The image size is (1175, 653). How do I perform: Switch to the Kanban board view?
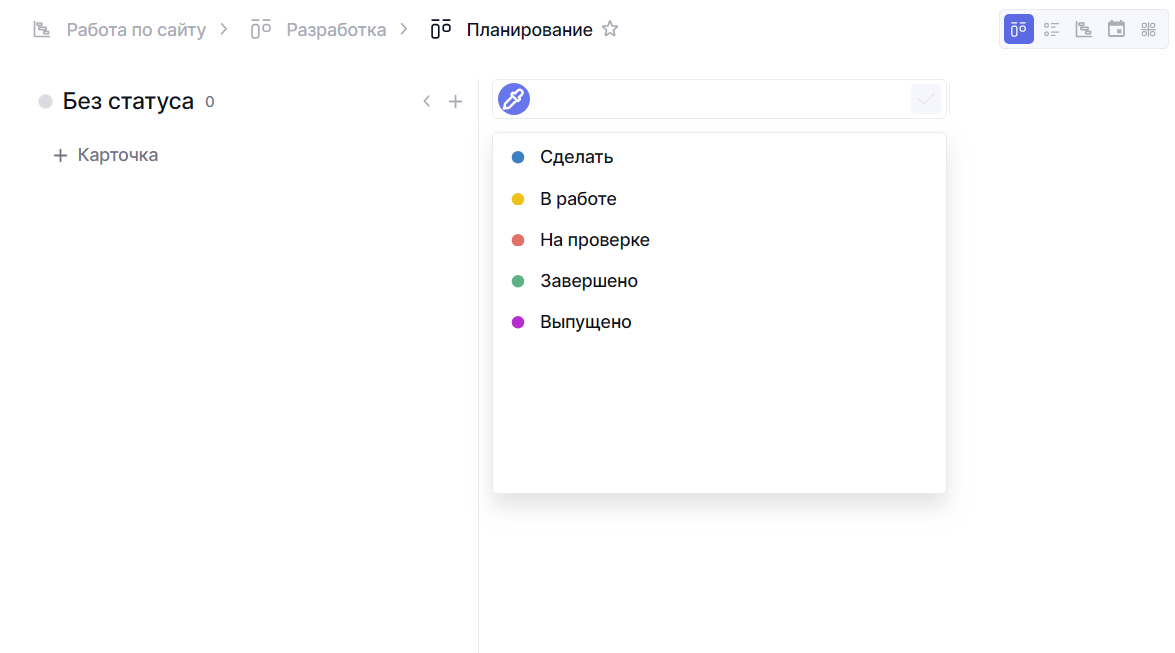pyautogui.click(x=1018, y=29)
